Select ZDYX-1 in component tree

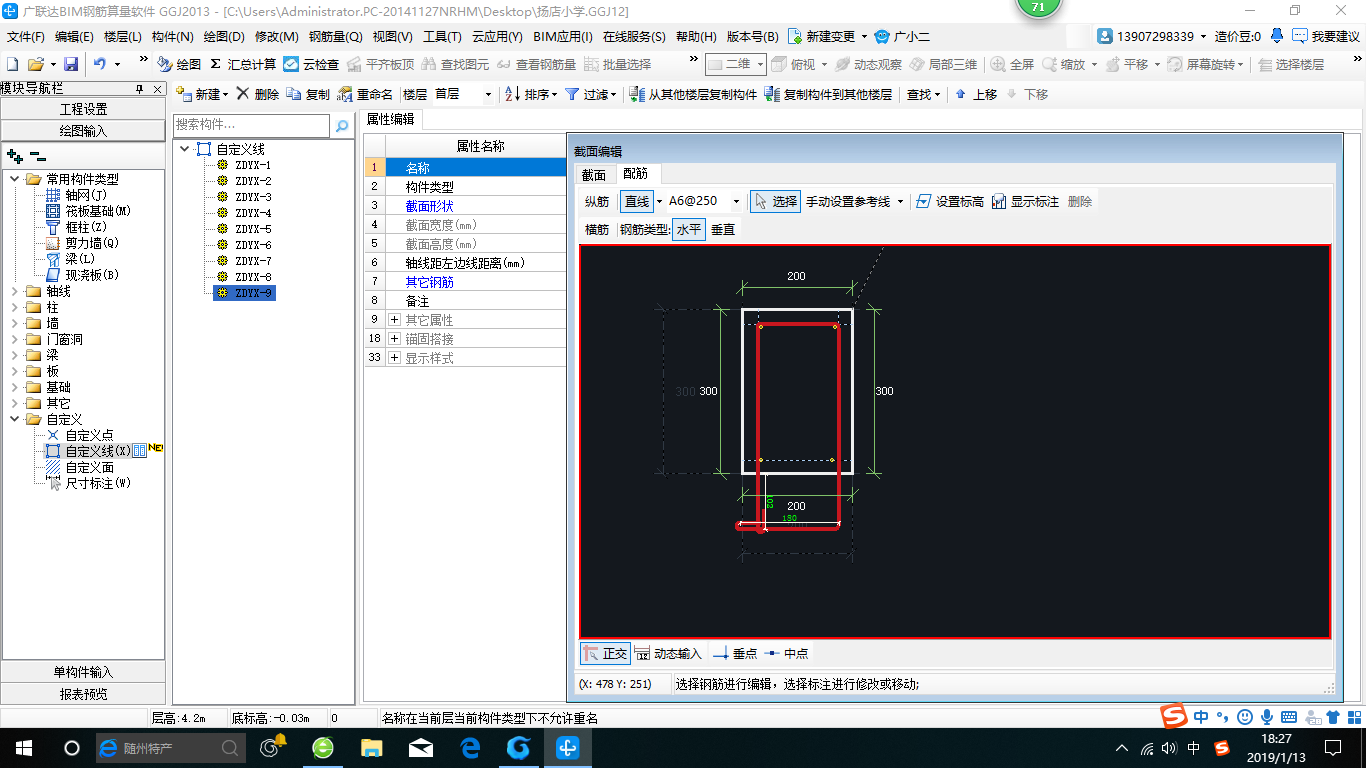pyautogui.click(x=252, y=165)
